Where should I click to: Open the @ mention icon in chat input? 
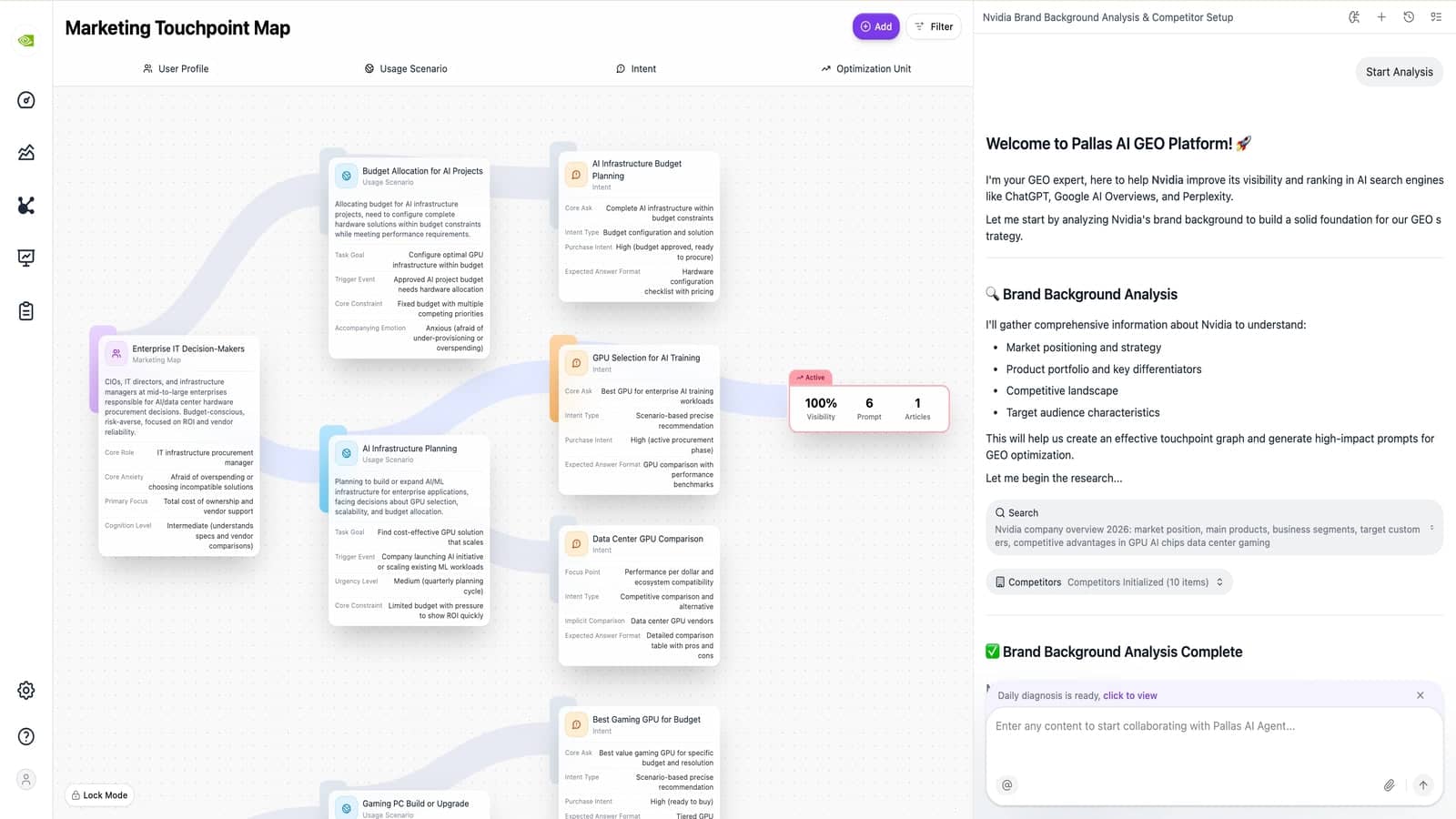click(x=1006, y=784)
